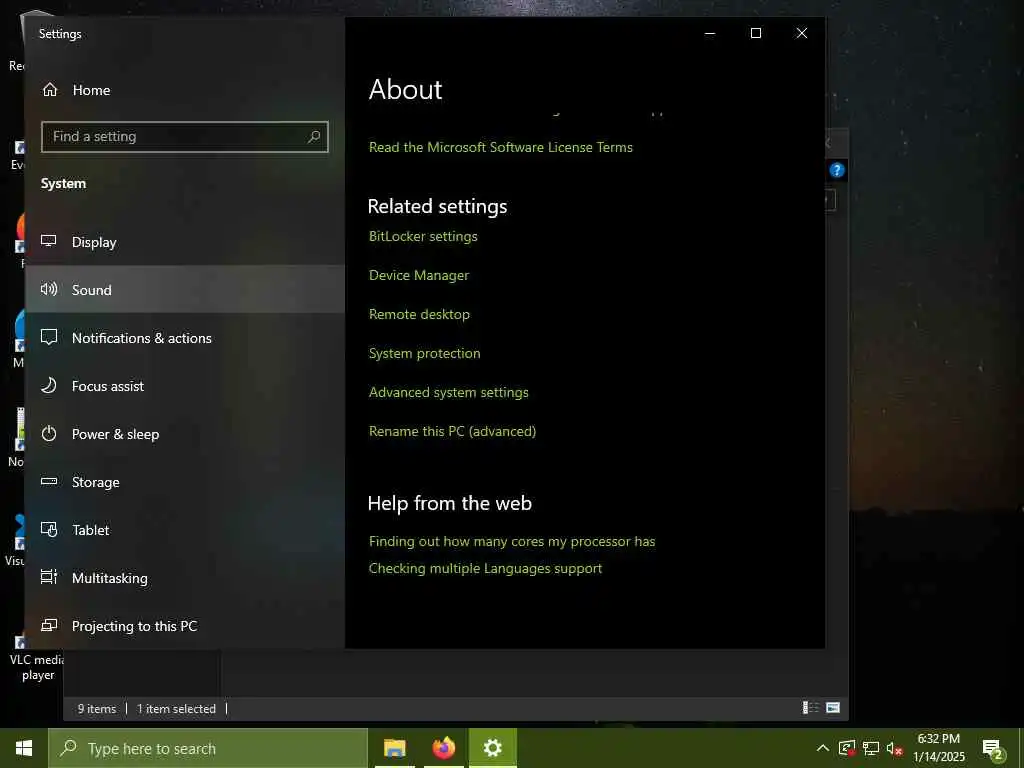Close the Settings window
The height and width of the screenshot is (768, 1024).
[802, 33]
